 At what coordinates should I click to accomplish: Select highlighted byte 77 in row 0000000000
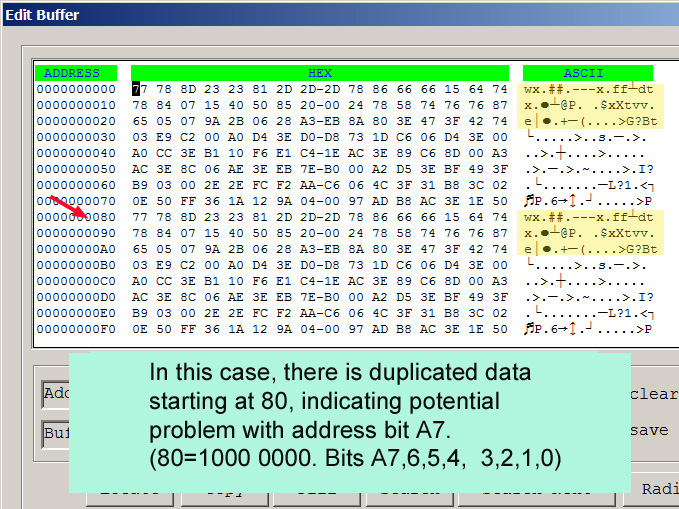pyautogui.click(x=139, y=89)
